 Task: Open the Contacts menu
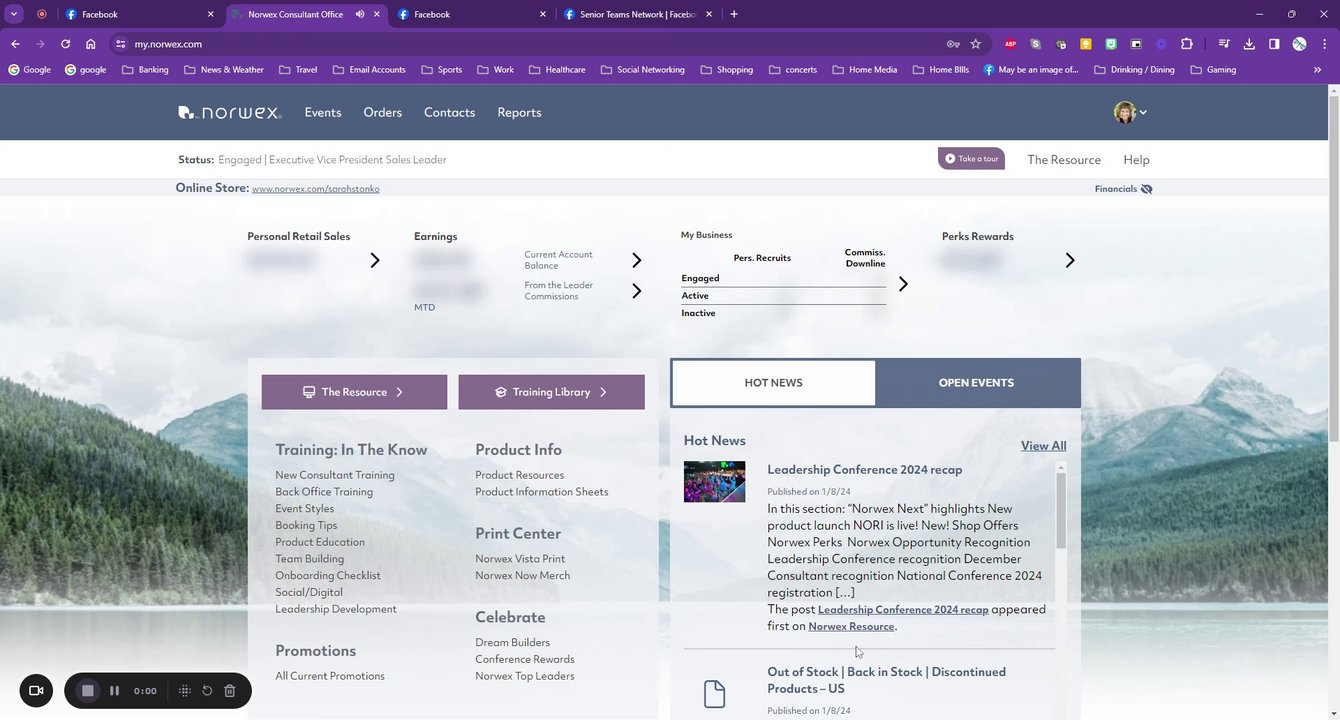(449, 113)
